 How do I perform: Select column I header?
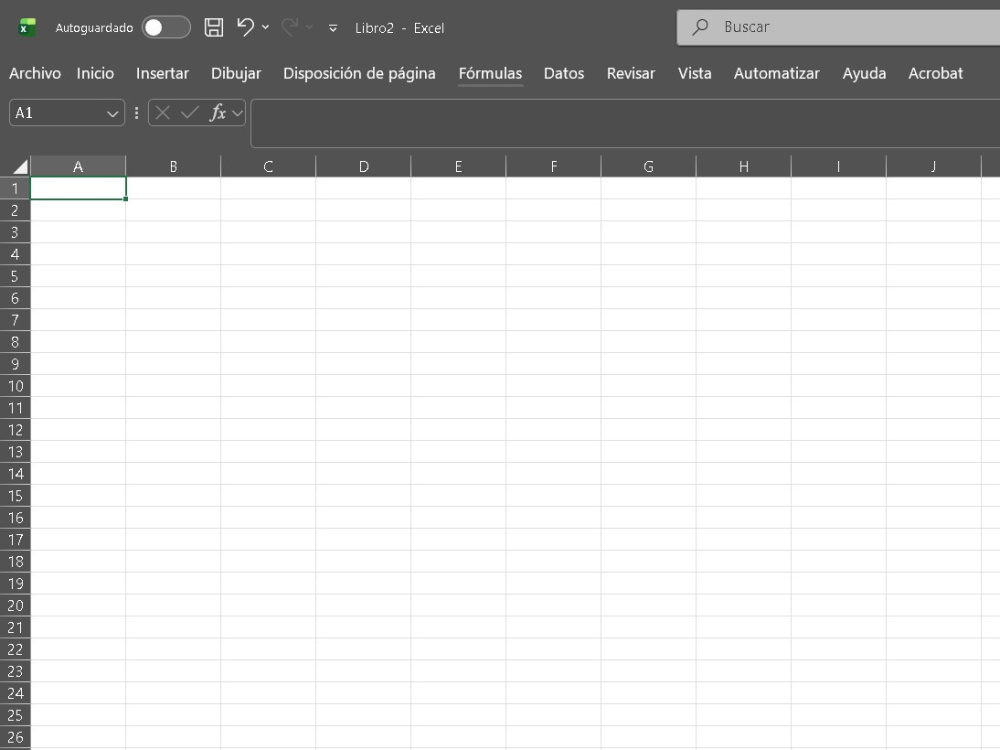[839, 166]
